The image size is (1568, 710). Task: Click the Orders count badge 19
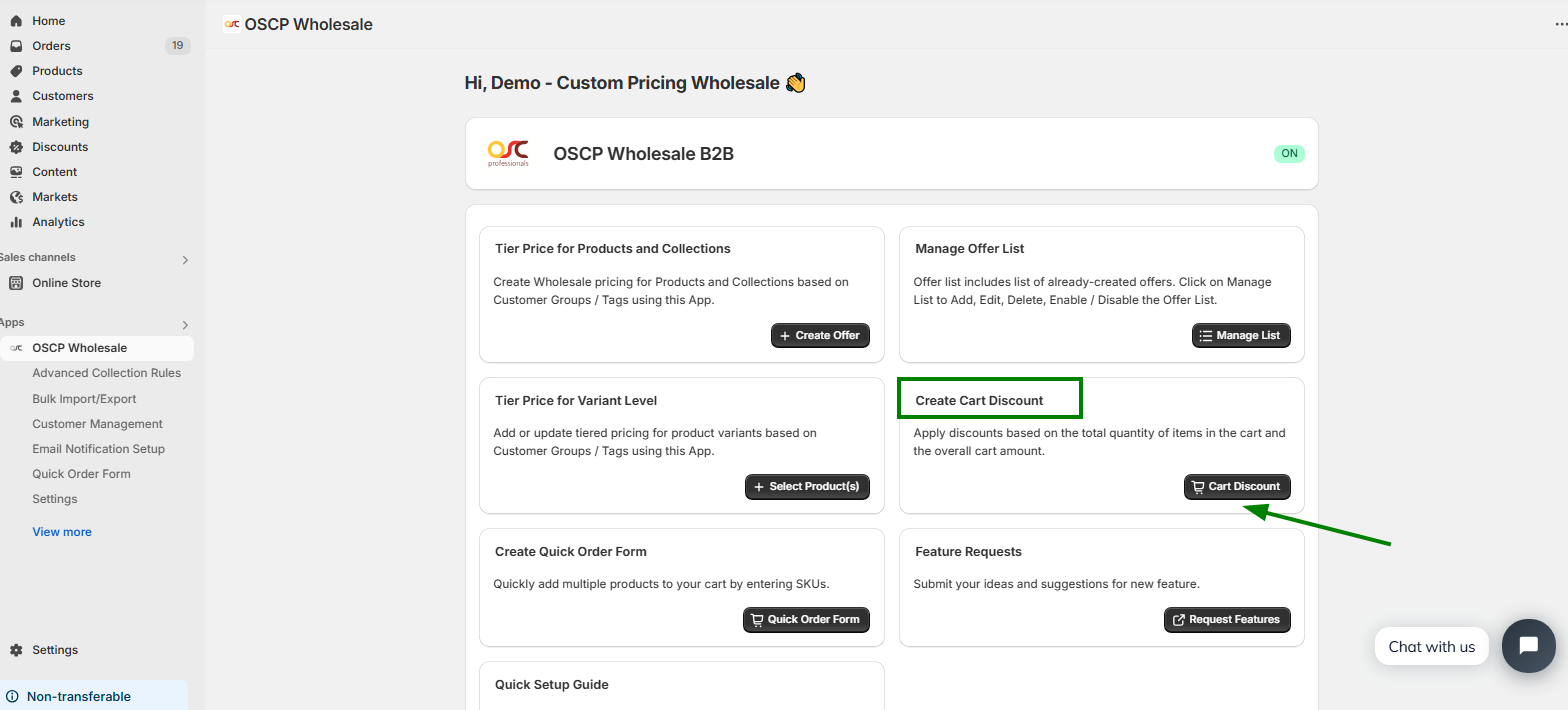point(177,46)
